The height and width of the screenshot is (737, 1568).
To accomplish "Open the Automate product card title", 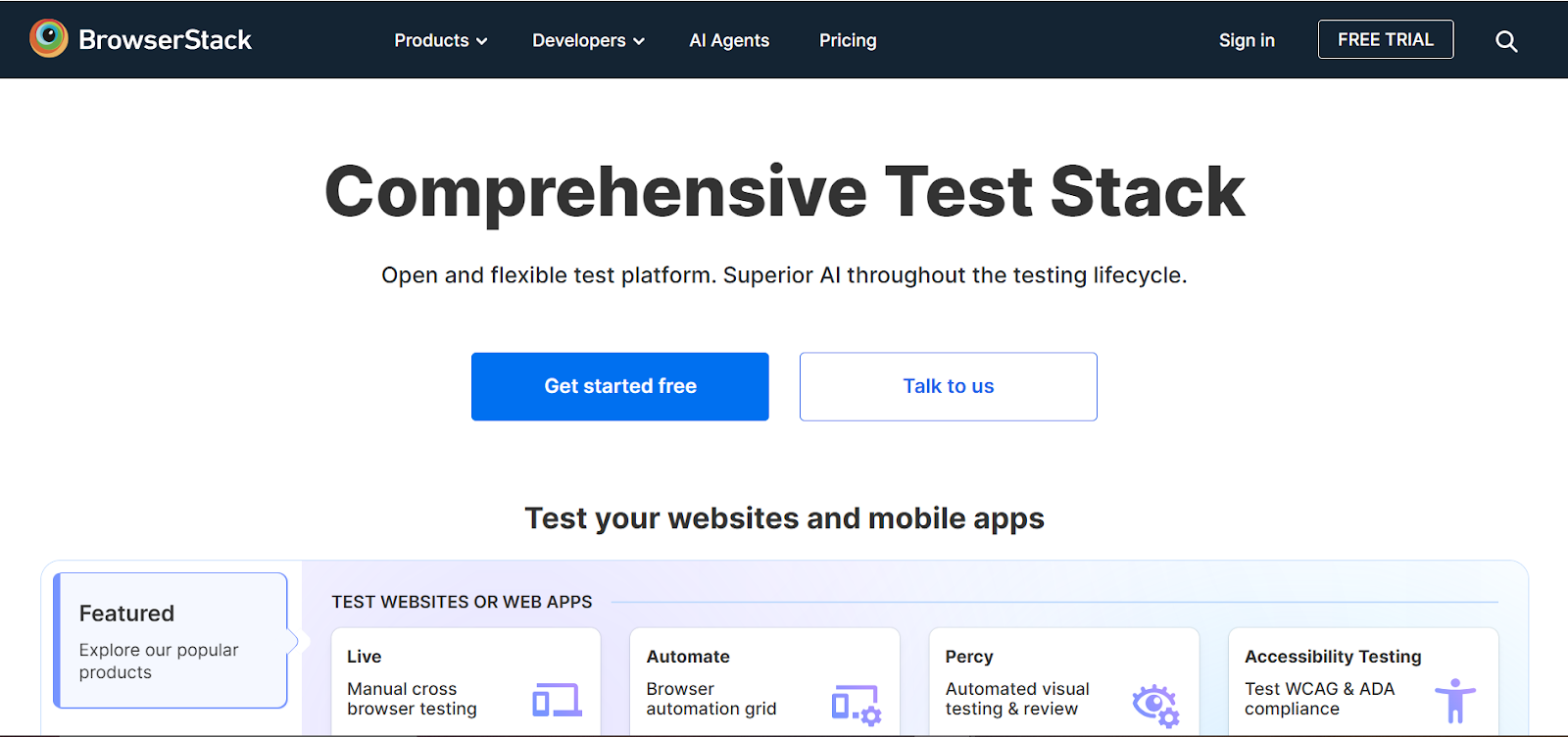I will [688, 657].
